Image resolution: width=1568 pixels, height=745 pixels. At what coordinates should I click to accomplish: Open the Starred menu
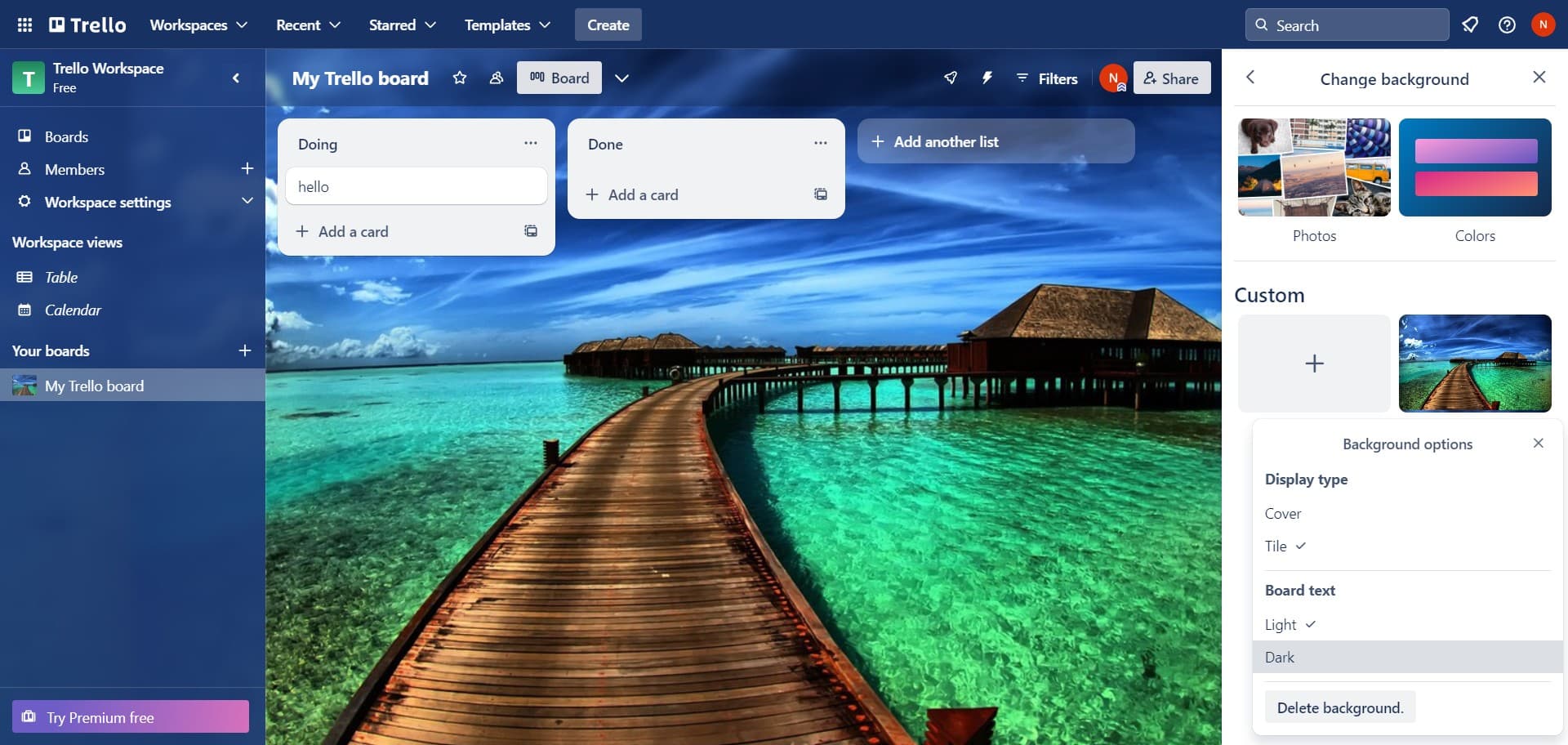402,25
